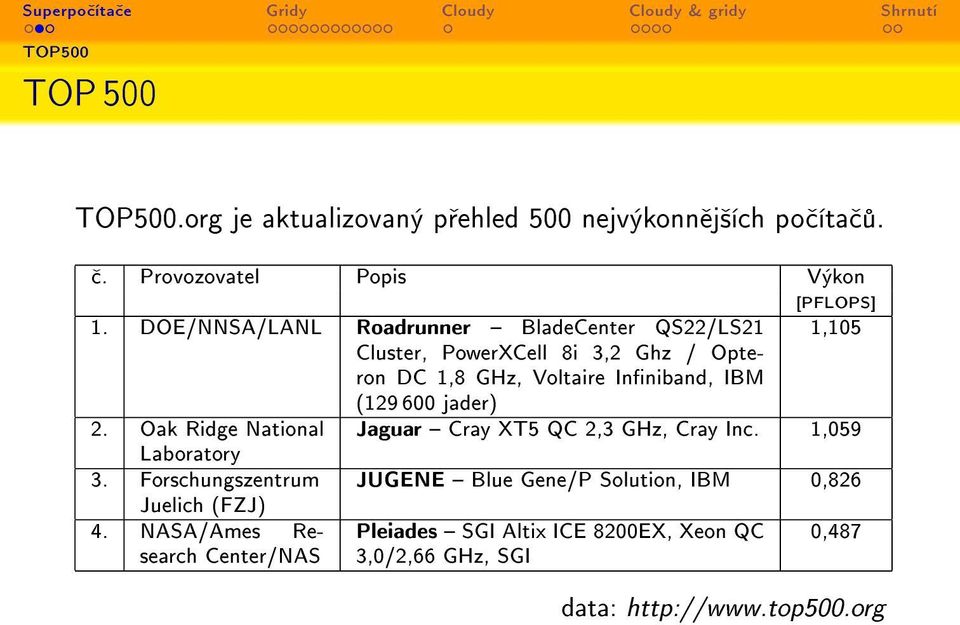Select first slide dot under Shrnutí
Viewport: 960px width, 625px height.
[887, 29]
